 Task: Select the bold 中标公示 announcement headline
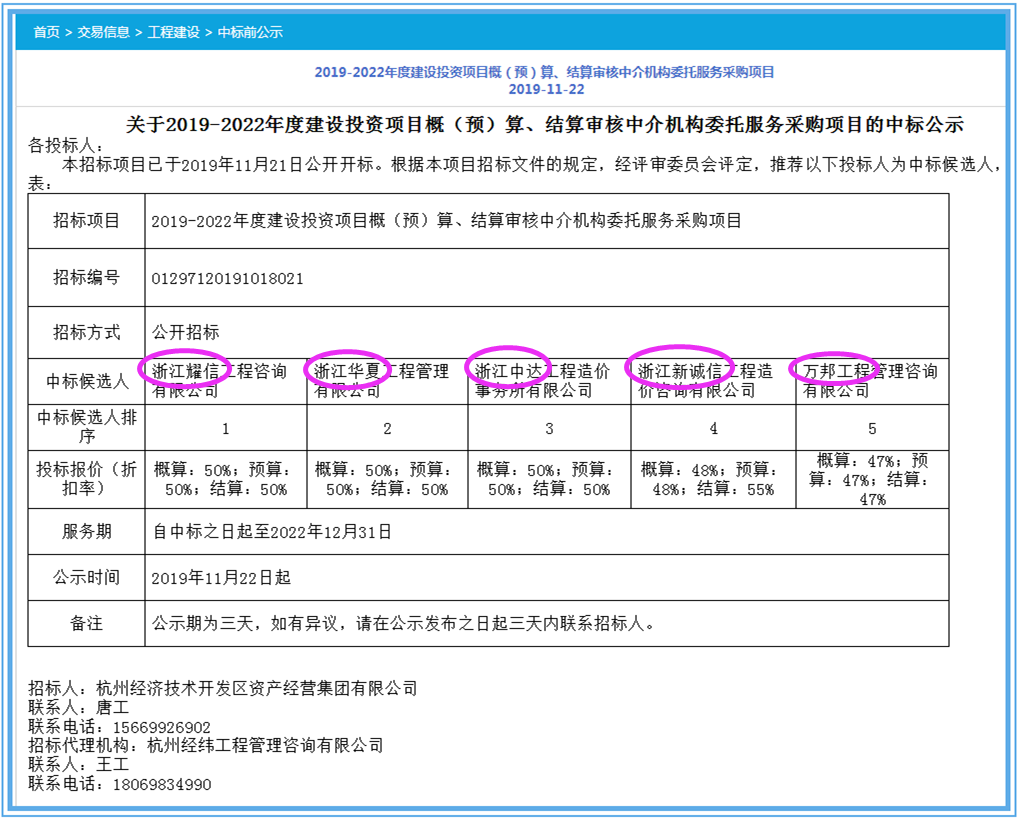(545, 125)
